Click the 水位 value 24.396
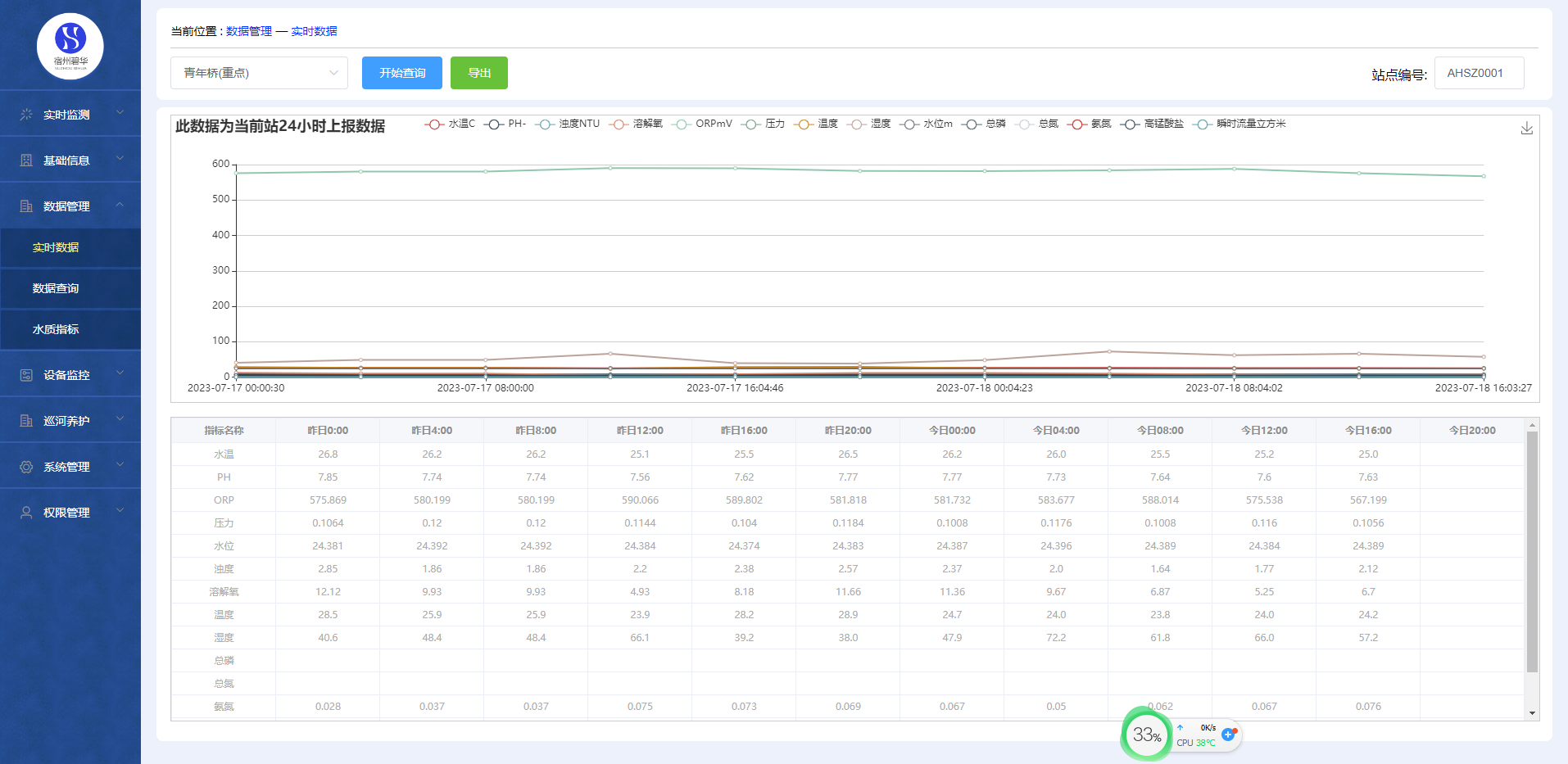 [1056, 546]
